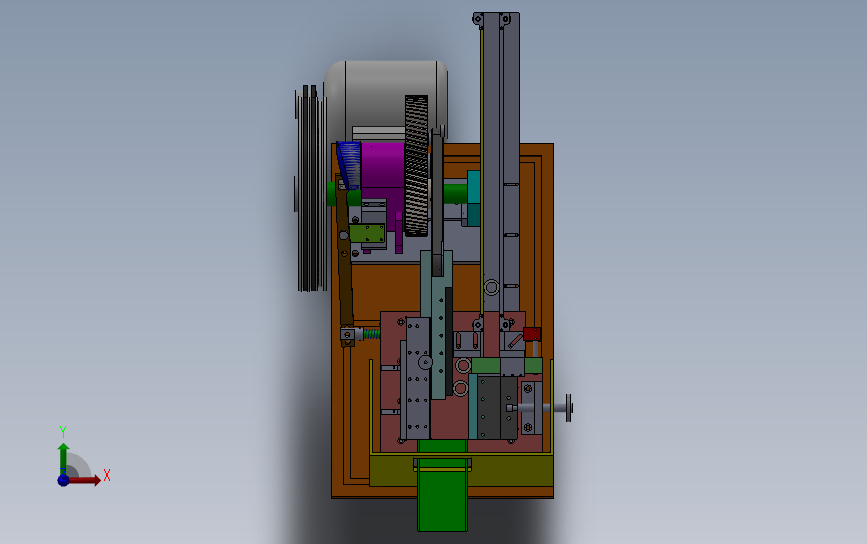Click the green Y axis arrow of triad
This screenshot has width=867, height=544.
pos(63,457)
